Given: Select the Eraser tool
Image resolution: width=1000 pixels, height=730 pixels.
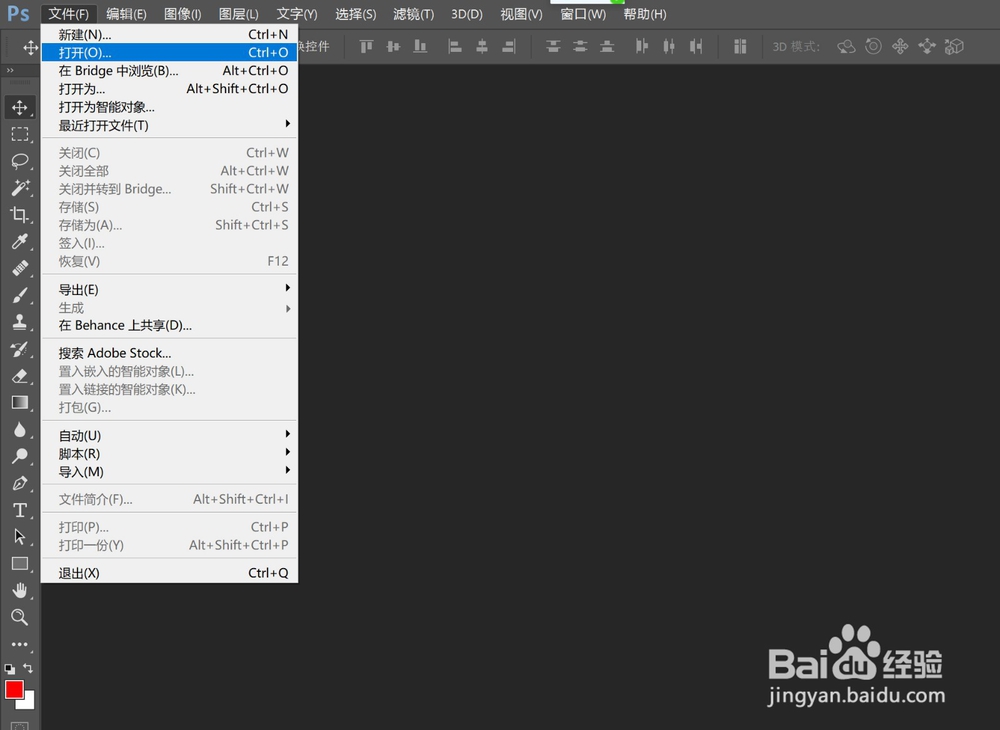Looking at the screenshot, I should coord(20,376).
